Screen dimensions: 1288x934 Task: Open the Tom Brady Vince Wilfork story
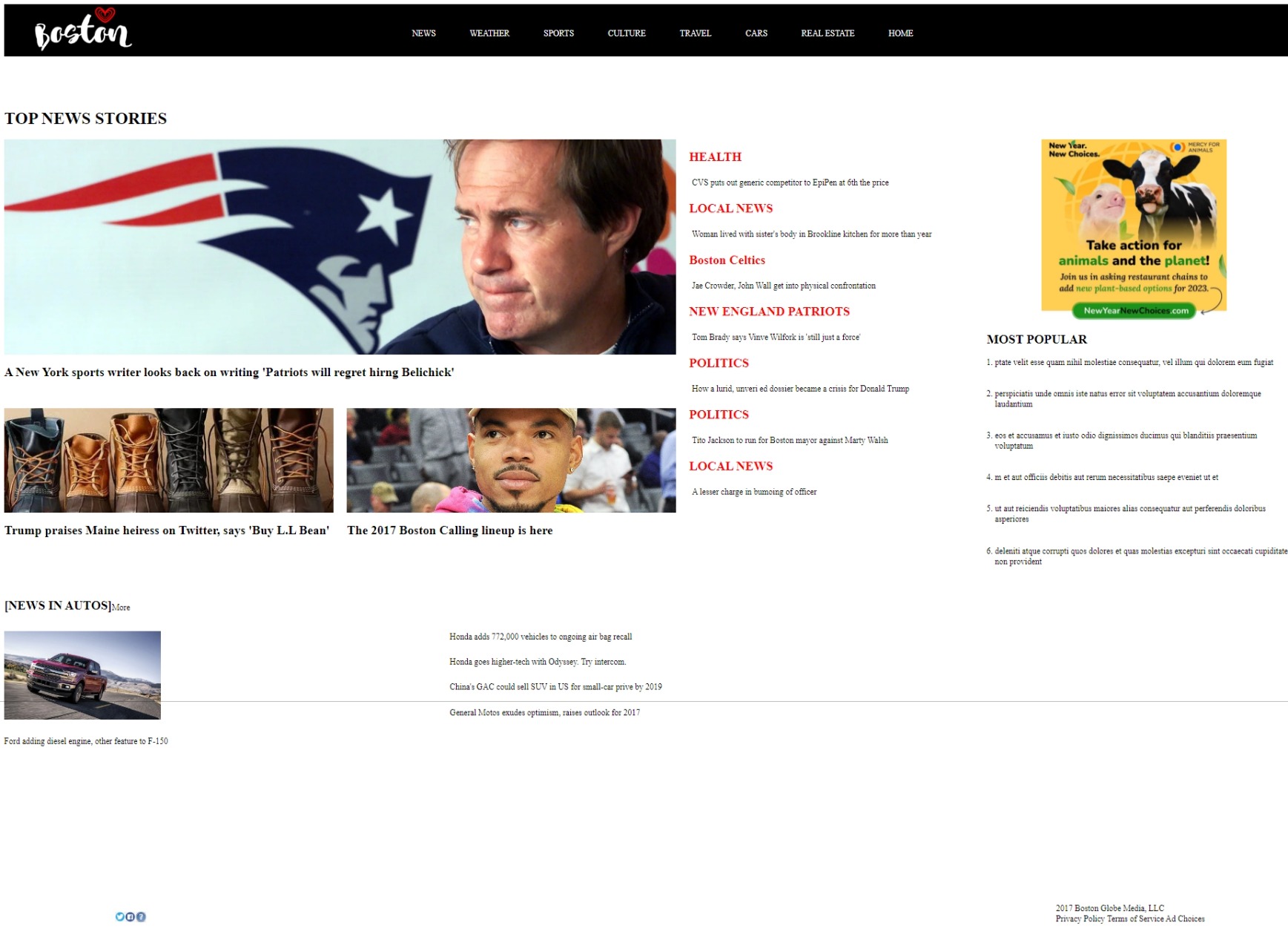tap(776, 338)
